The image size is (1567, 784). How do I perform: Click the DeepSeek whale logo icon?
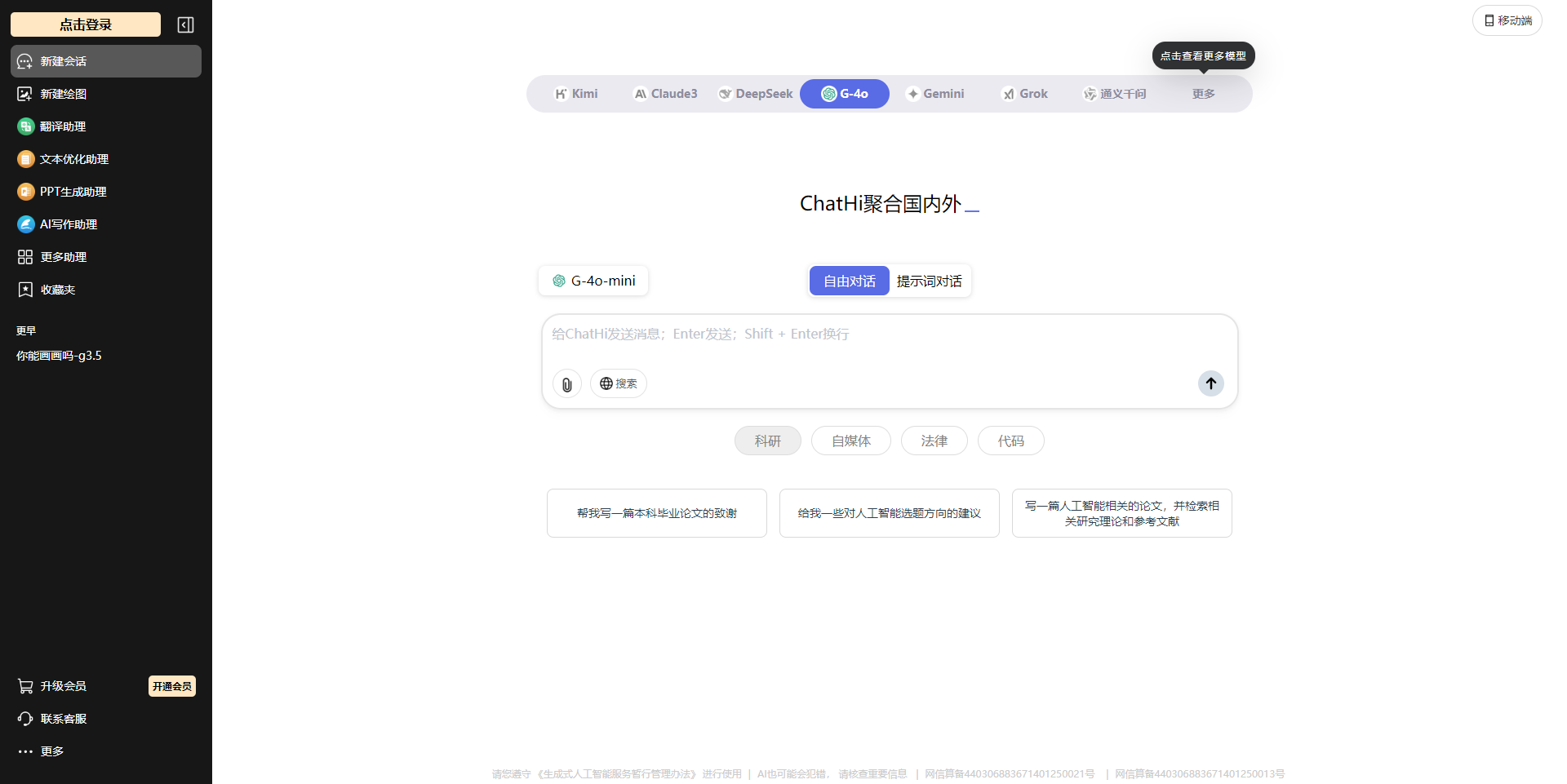point(725,94)
